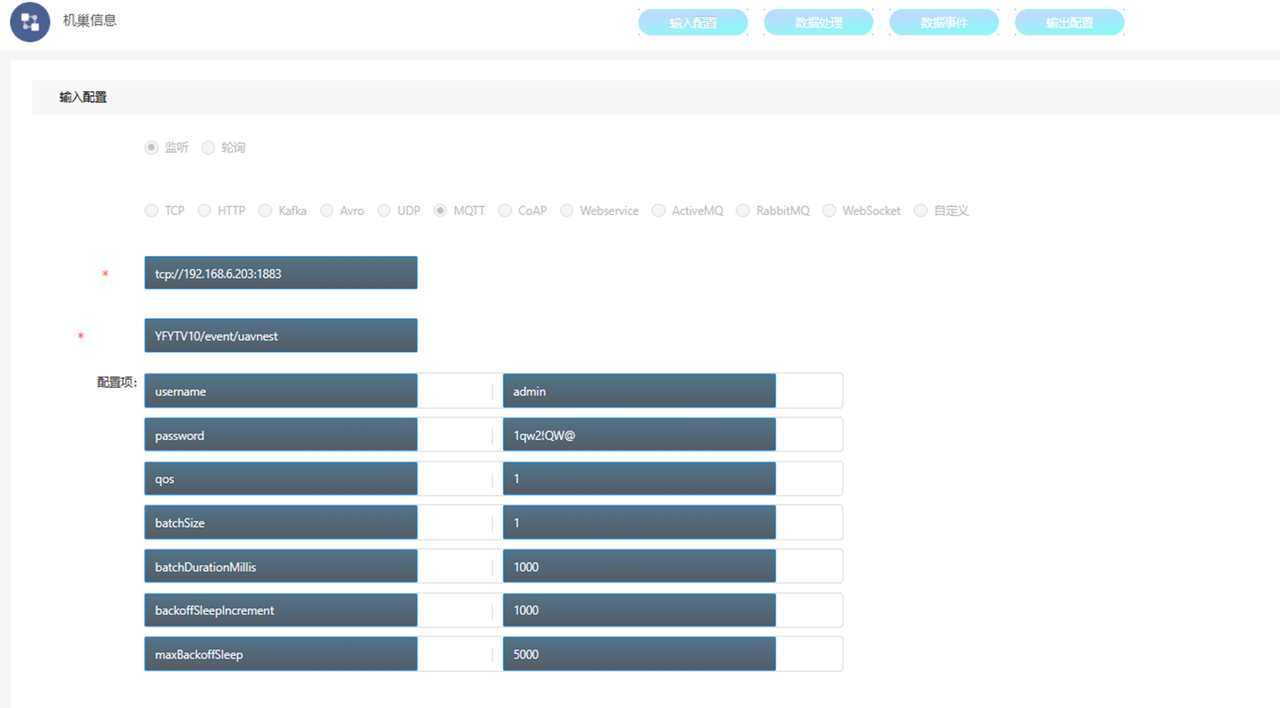Click the 机巢信息 flow icon at top left

click(x=30, y=22)
